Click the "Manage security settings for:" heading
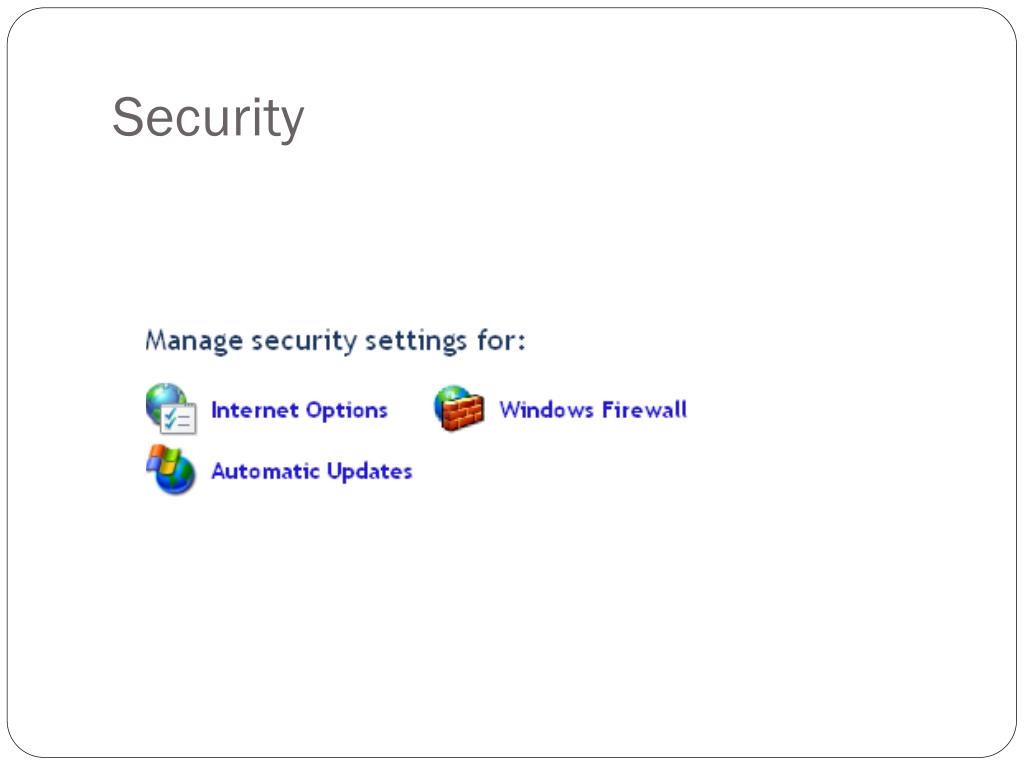The image size is (1024, 768). tap(335, 341)
